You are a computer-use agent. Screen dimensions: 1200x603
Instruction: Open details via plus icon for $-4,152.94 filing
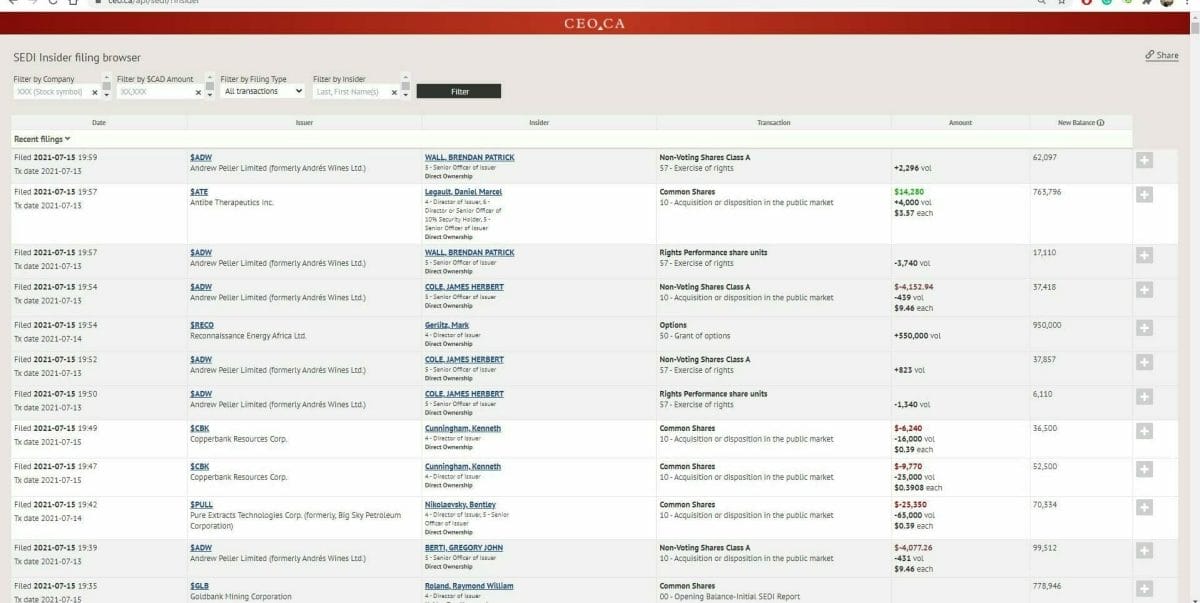coord(1144,290)
